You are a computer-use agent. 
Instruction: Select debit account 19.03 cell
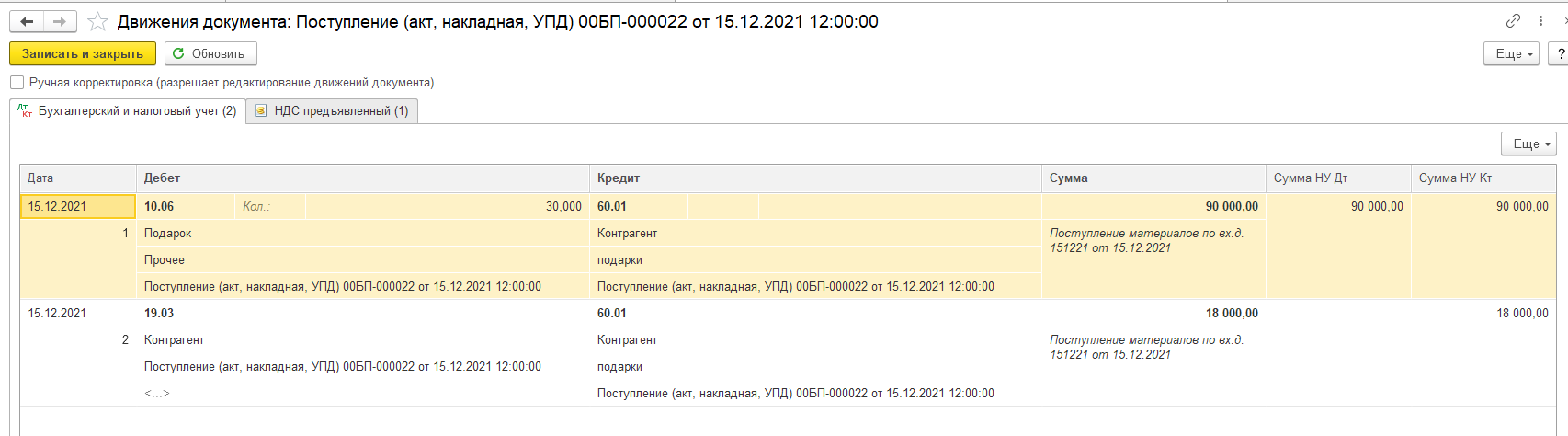pyautogui.click(x=159, y=313)
